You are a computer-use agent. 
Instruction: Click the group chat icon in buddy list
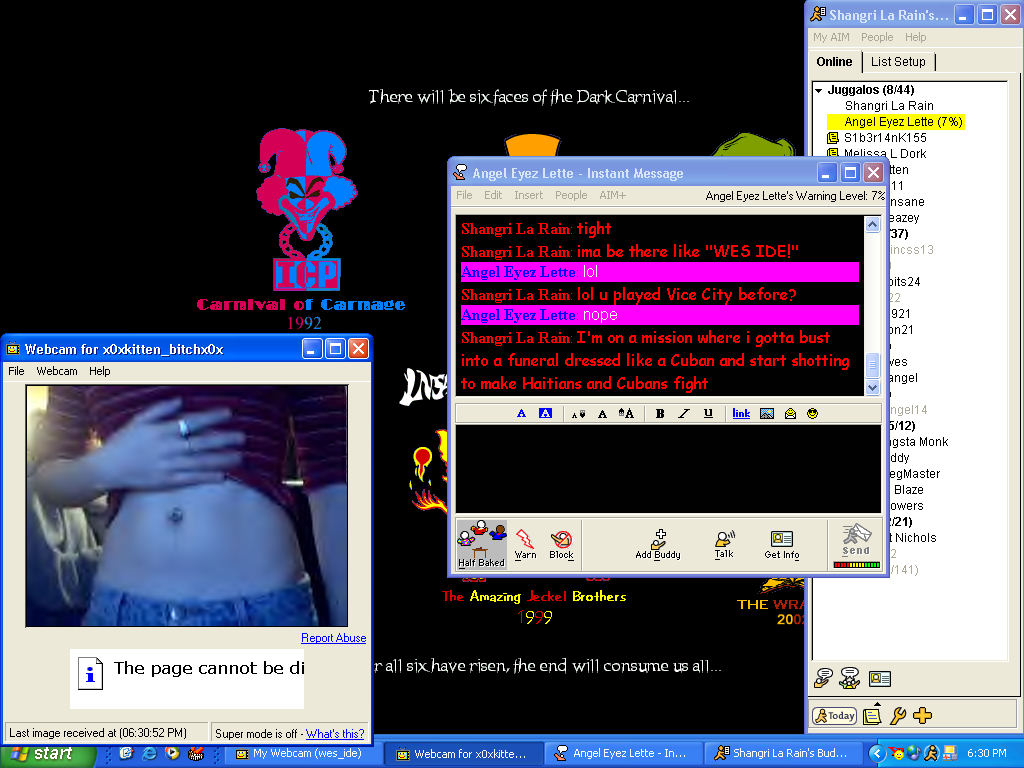(850, 678)
